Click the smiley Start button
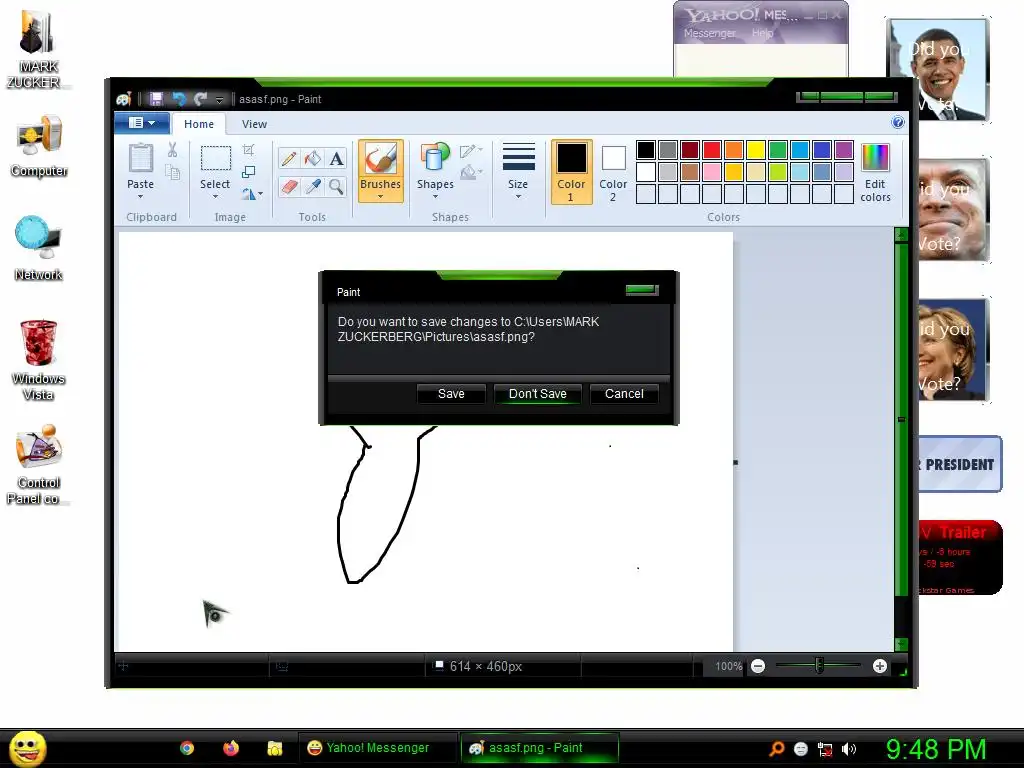 pos(27,748)
